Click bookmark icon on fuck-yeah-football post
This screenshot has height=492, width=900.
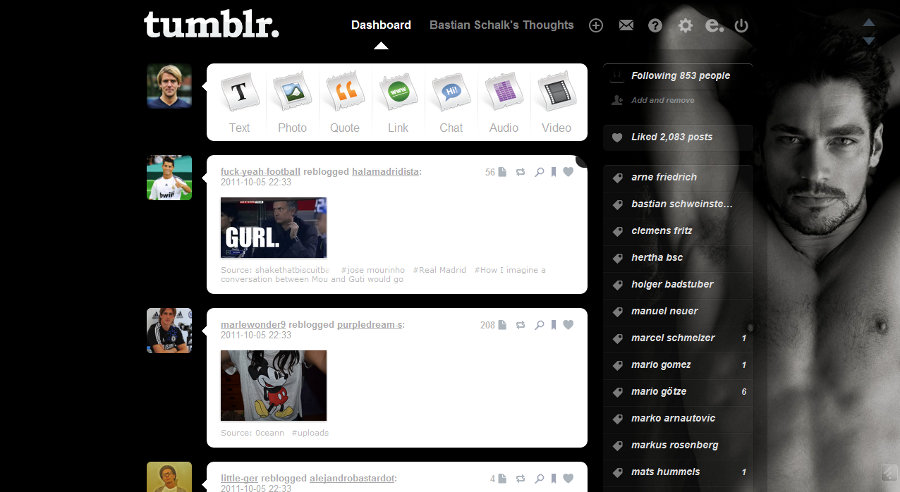pyautogui.click(x=553, y=172)
